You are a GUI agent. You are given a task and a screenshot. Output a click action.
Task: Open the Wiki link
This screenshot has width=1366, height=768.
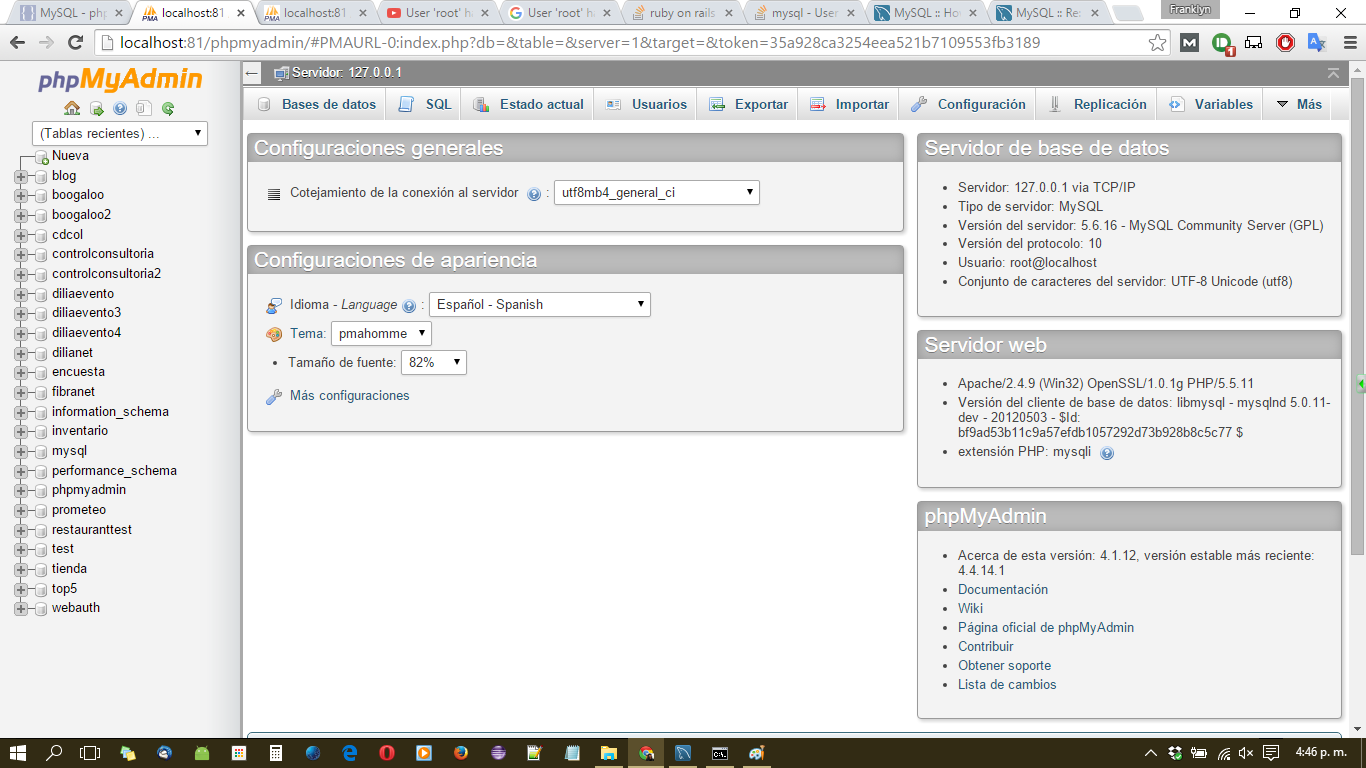970,609
